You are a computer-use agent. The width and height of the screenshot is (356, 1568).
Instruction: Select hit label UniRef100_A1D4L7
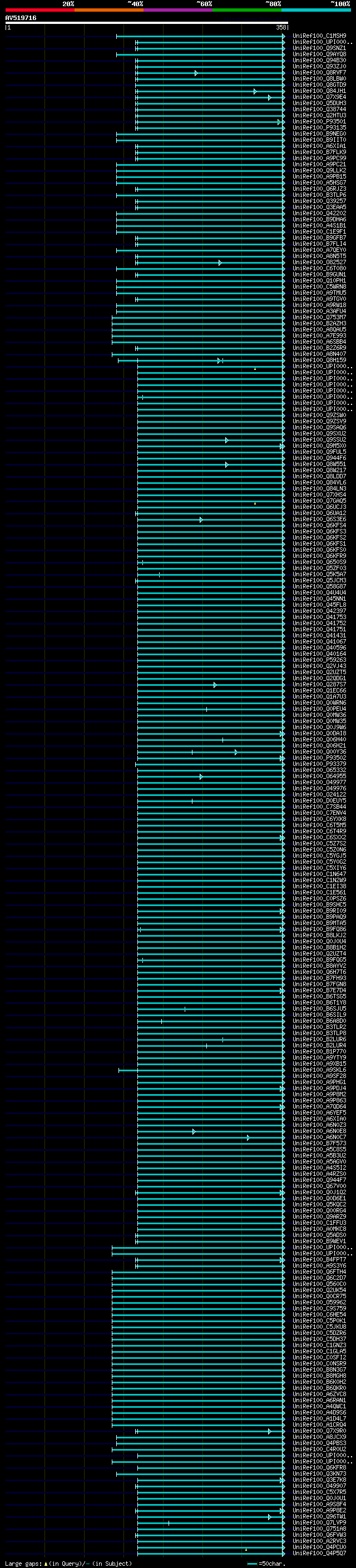click(x=319, y=1418)
